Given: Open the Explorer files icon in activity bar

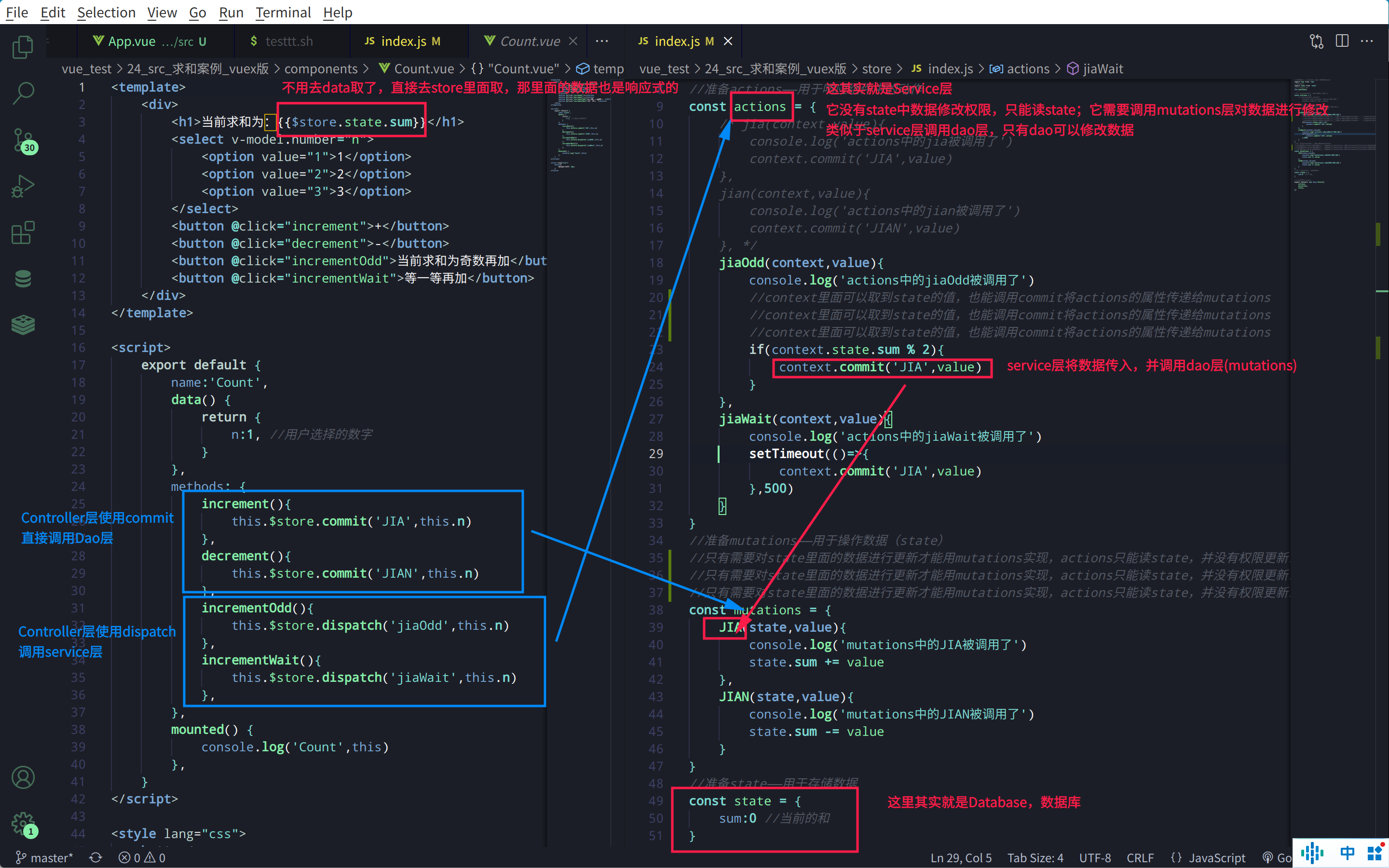Looking at the screenshot, I should [23, 46].
